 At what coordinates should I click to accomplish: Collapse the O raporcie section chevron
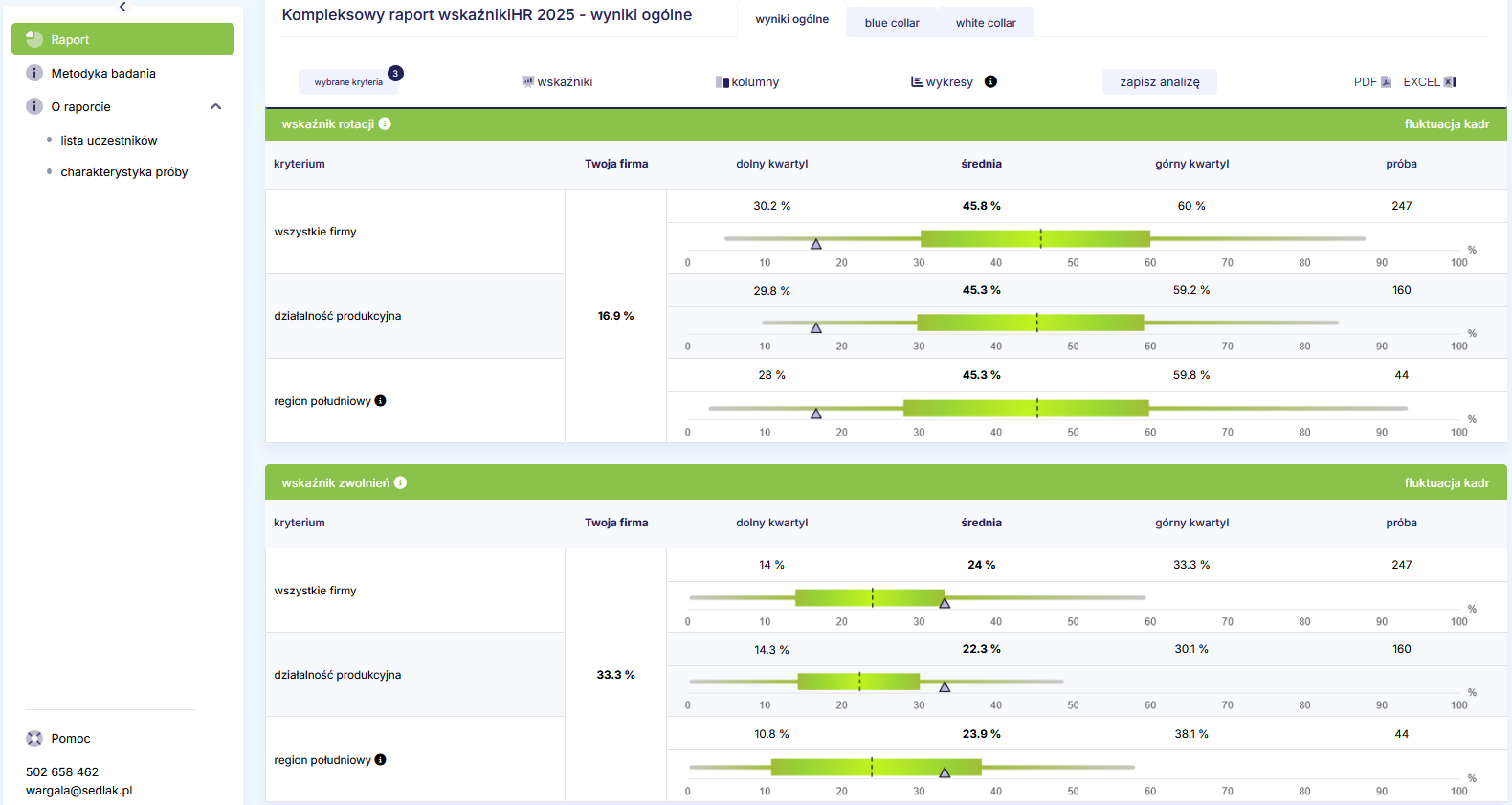click(215, 106)
